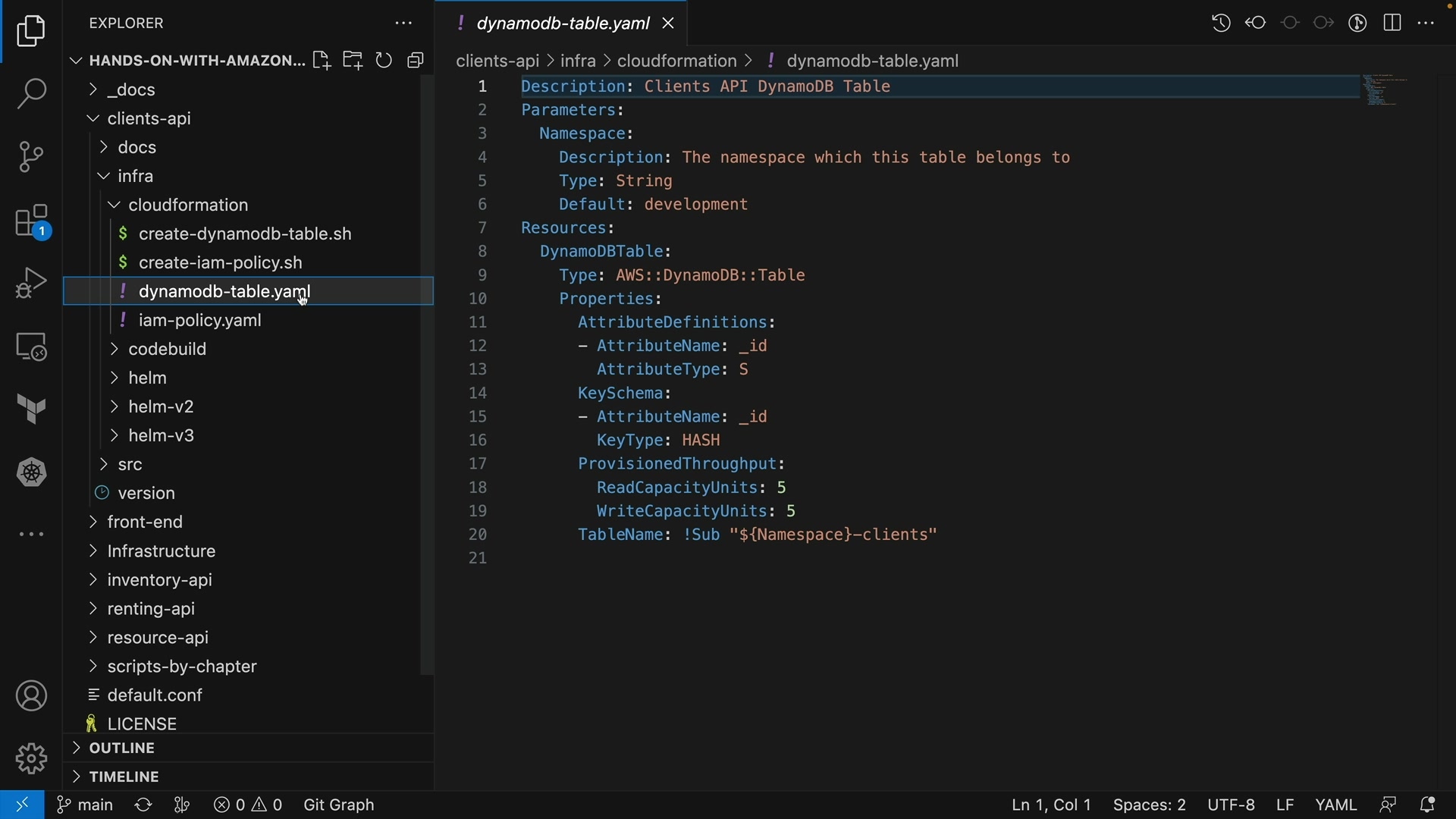Screen dimensions: 1456x819
Task: Click New Folder icon in explorer header
Action: click(x=353, y=61)
